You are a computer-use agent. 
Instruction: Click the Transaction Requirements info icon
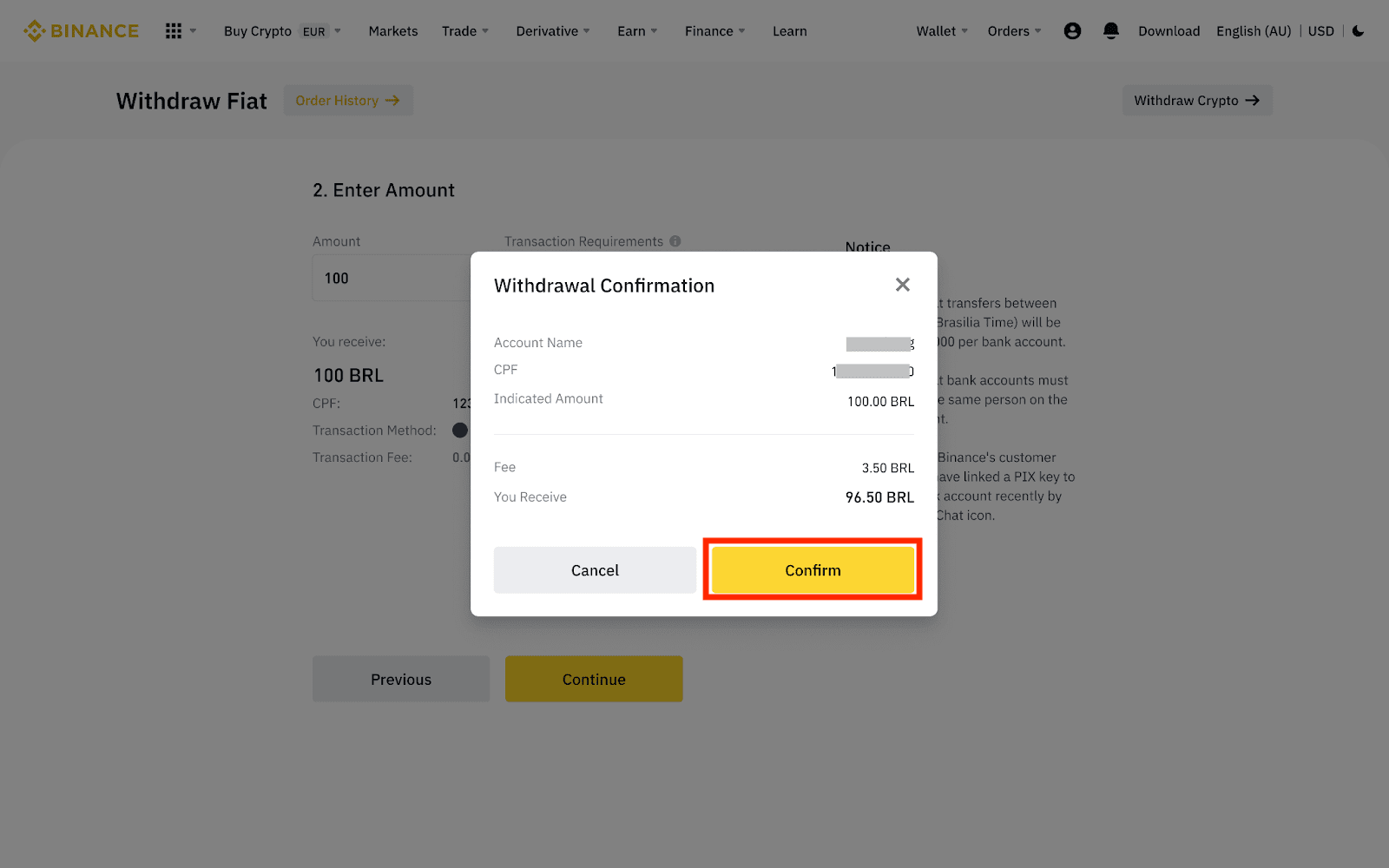point(675,241)
